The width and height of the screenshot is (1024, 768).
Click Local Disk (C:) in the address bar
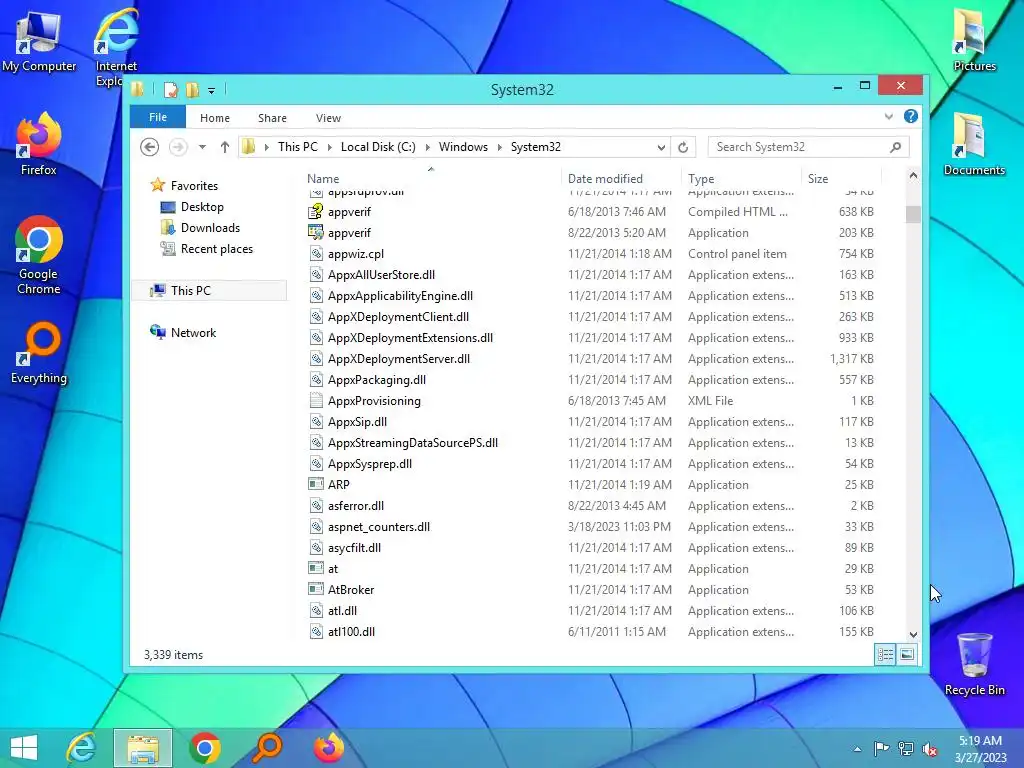click(x=378, y=147)
